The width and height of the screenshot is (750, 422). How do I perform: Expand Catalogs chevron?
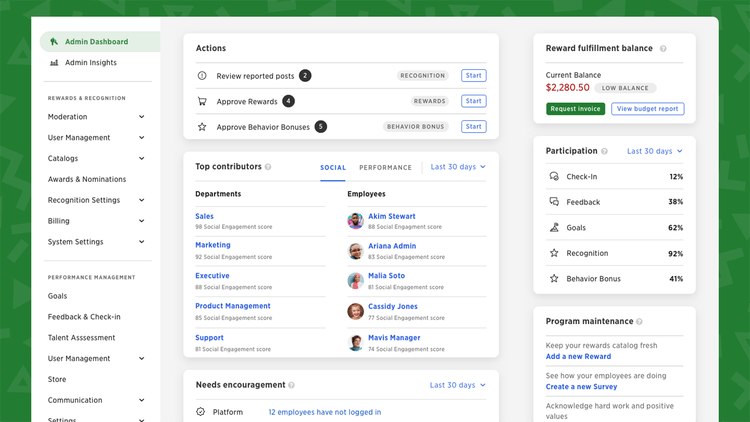coord(142,158)
